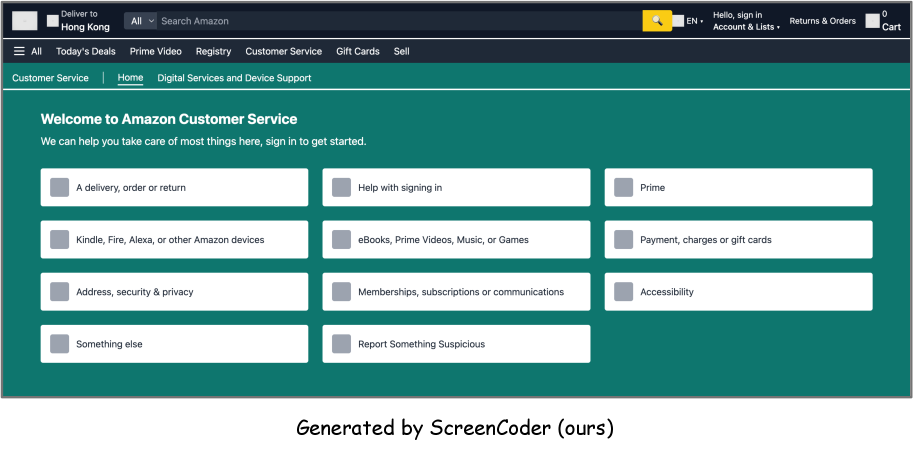
Task: Open the All hamburger menu
Action: pyautogui.click(x=28, y=51)
